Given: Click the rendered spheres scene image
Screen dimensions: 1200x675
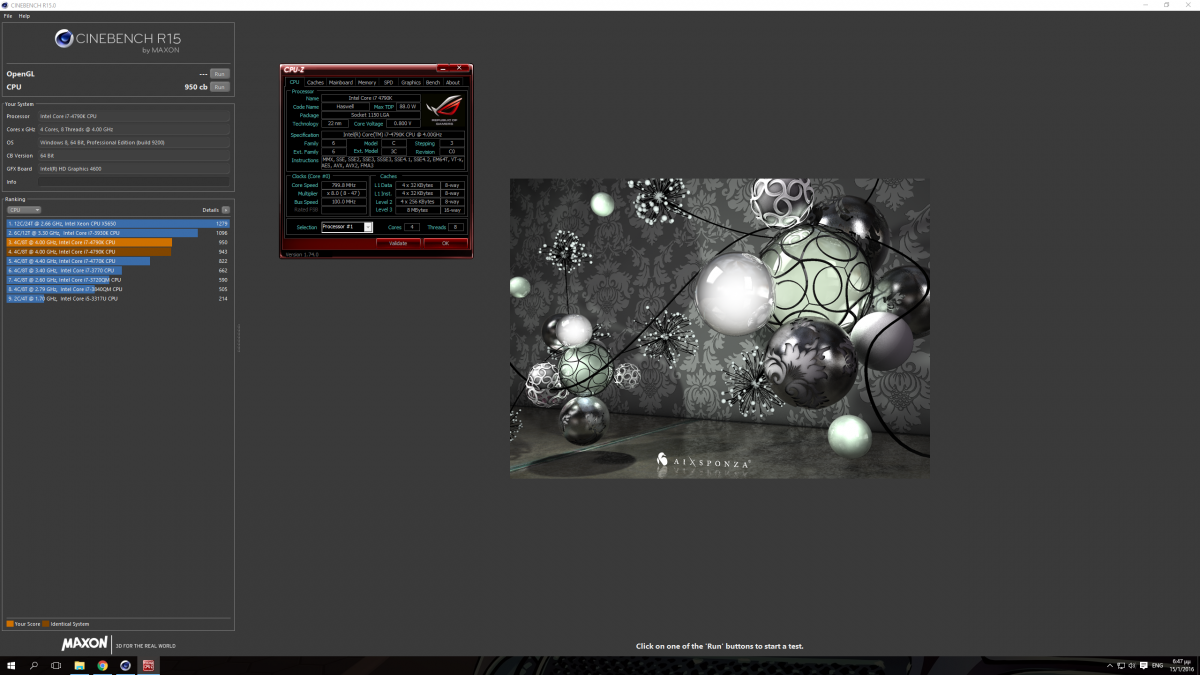Looking at the screenshot, I should click(719, 328).
